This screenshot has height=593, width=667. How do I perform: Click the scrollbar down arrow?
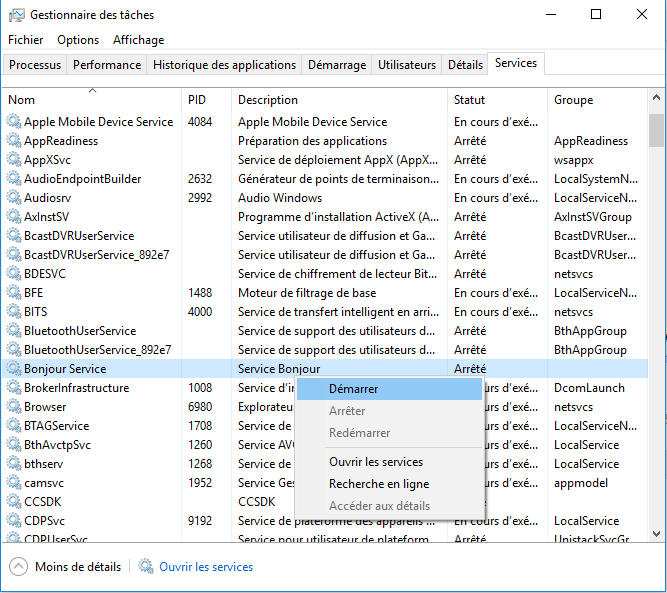656,533
